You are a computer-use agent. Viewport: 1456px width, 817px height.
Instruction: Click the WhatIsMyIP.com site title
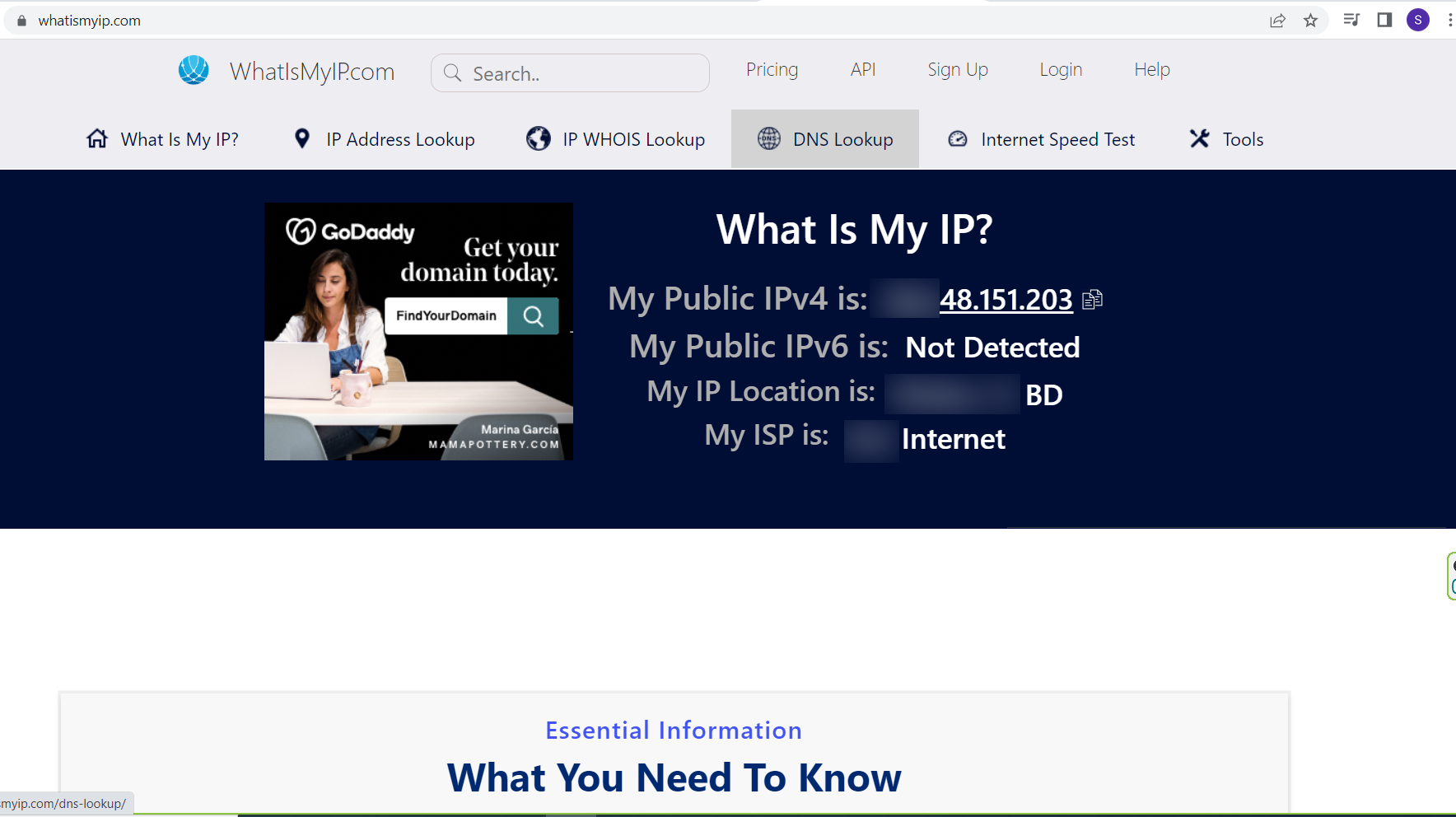pyautogui.click(x=312, y=72)
